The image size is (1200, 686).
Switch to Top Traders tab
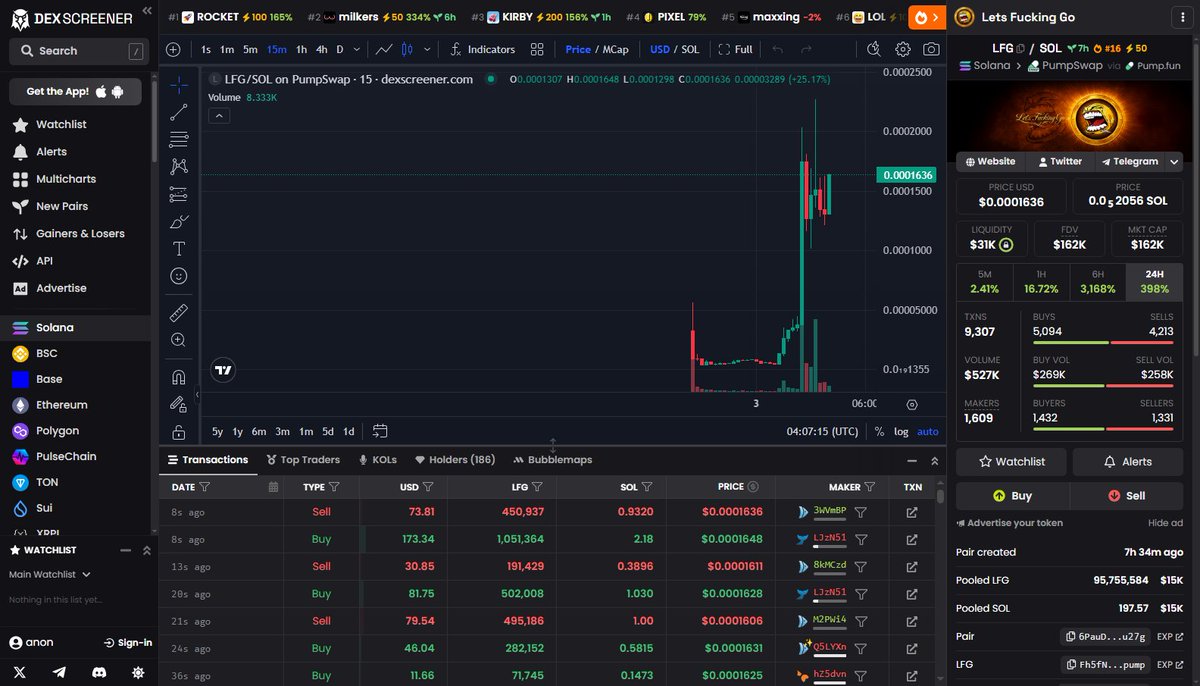click(303, 460)
